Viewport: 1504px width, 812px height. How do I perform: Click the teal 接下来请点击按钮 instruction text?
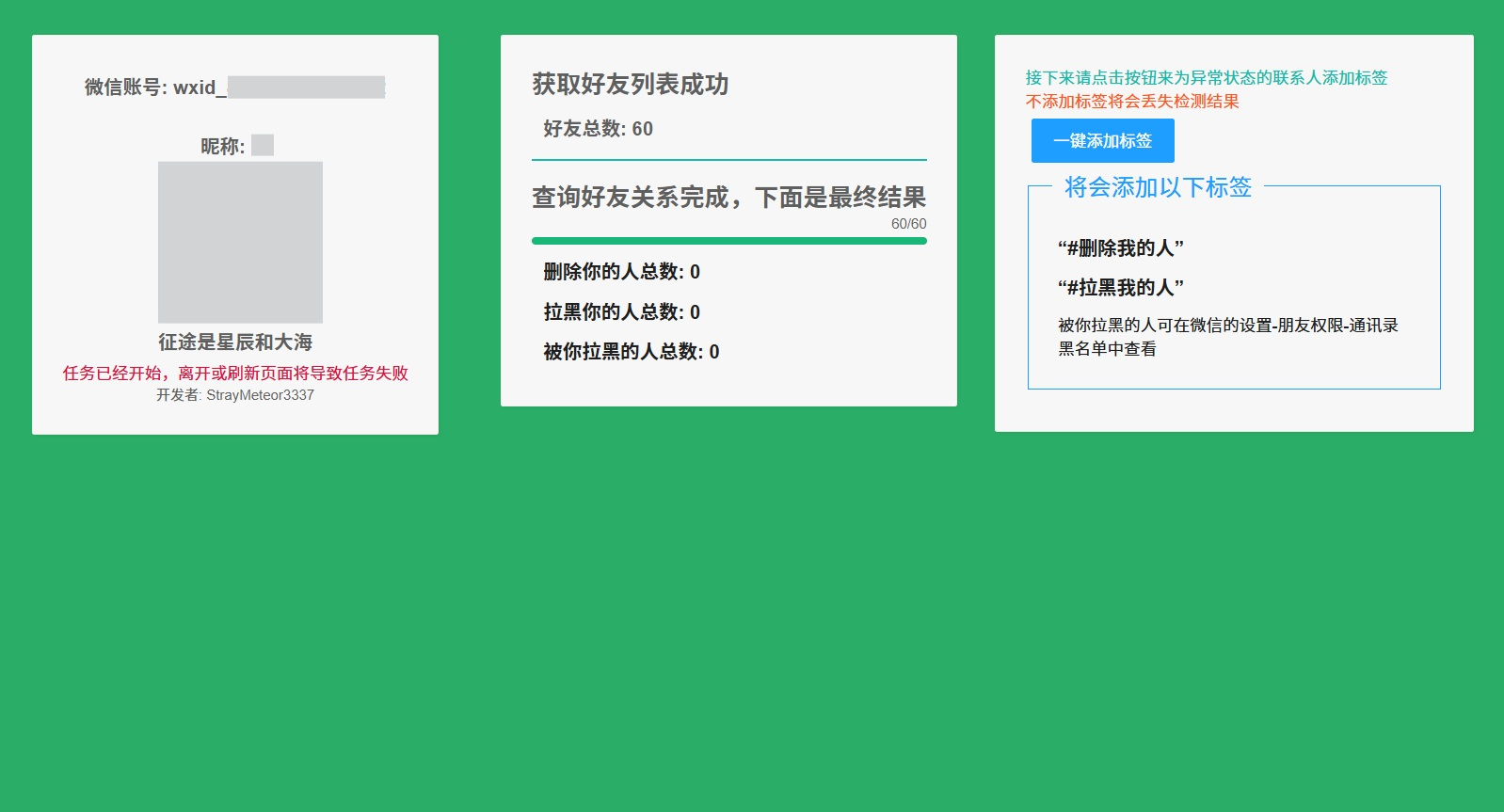pos(1206,78)
